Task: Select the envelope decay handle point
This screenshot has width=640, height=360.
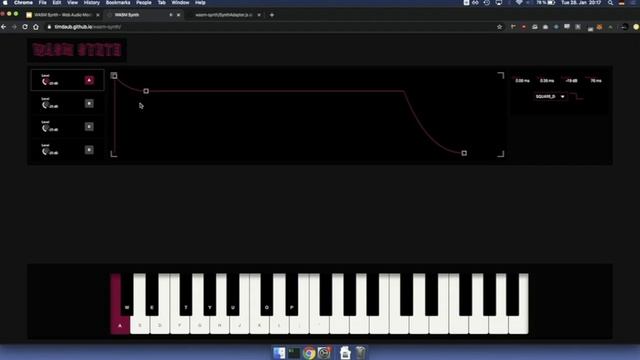Action: point(146,91)
